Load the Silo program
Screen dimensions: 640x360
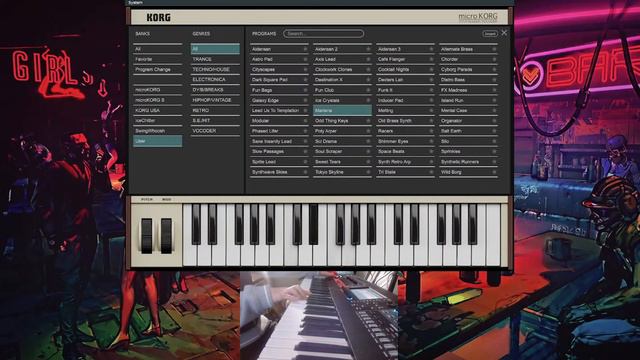click(468, 141)
